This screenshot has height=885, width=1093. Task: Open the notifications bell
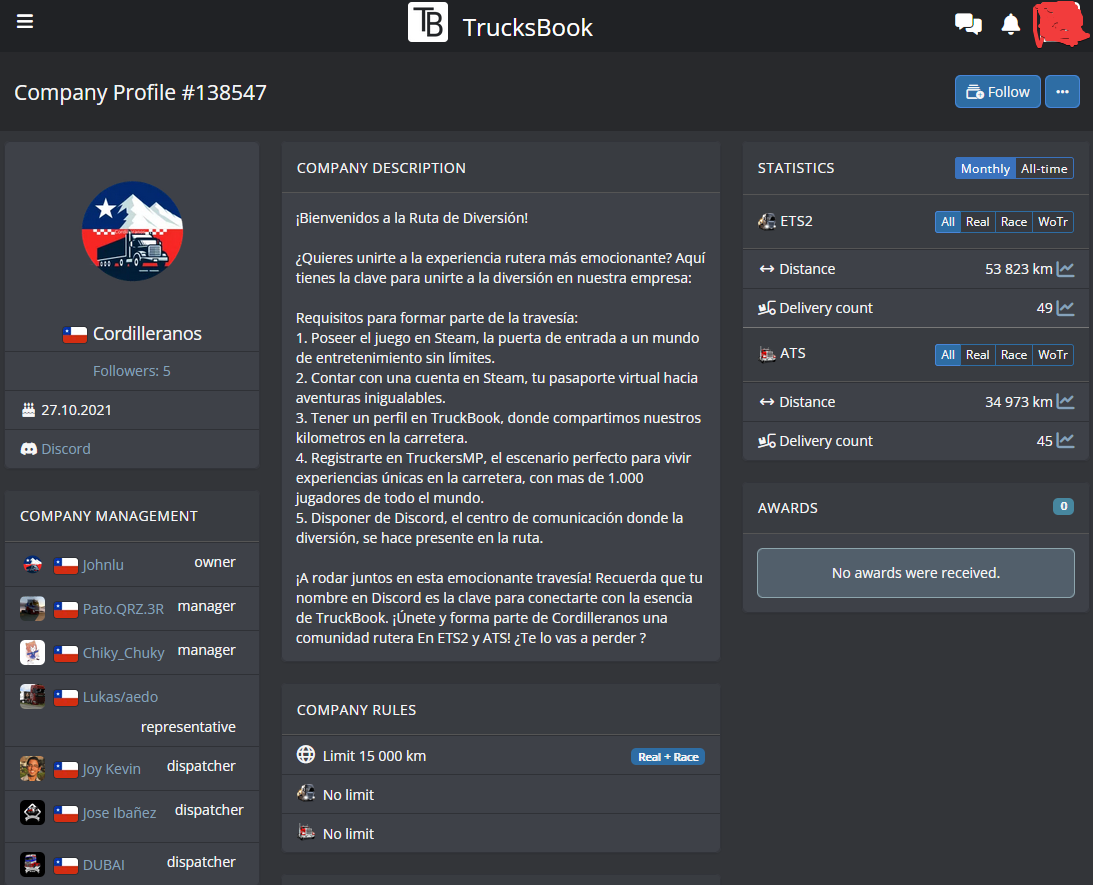tap(1011, 24)
